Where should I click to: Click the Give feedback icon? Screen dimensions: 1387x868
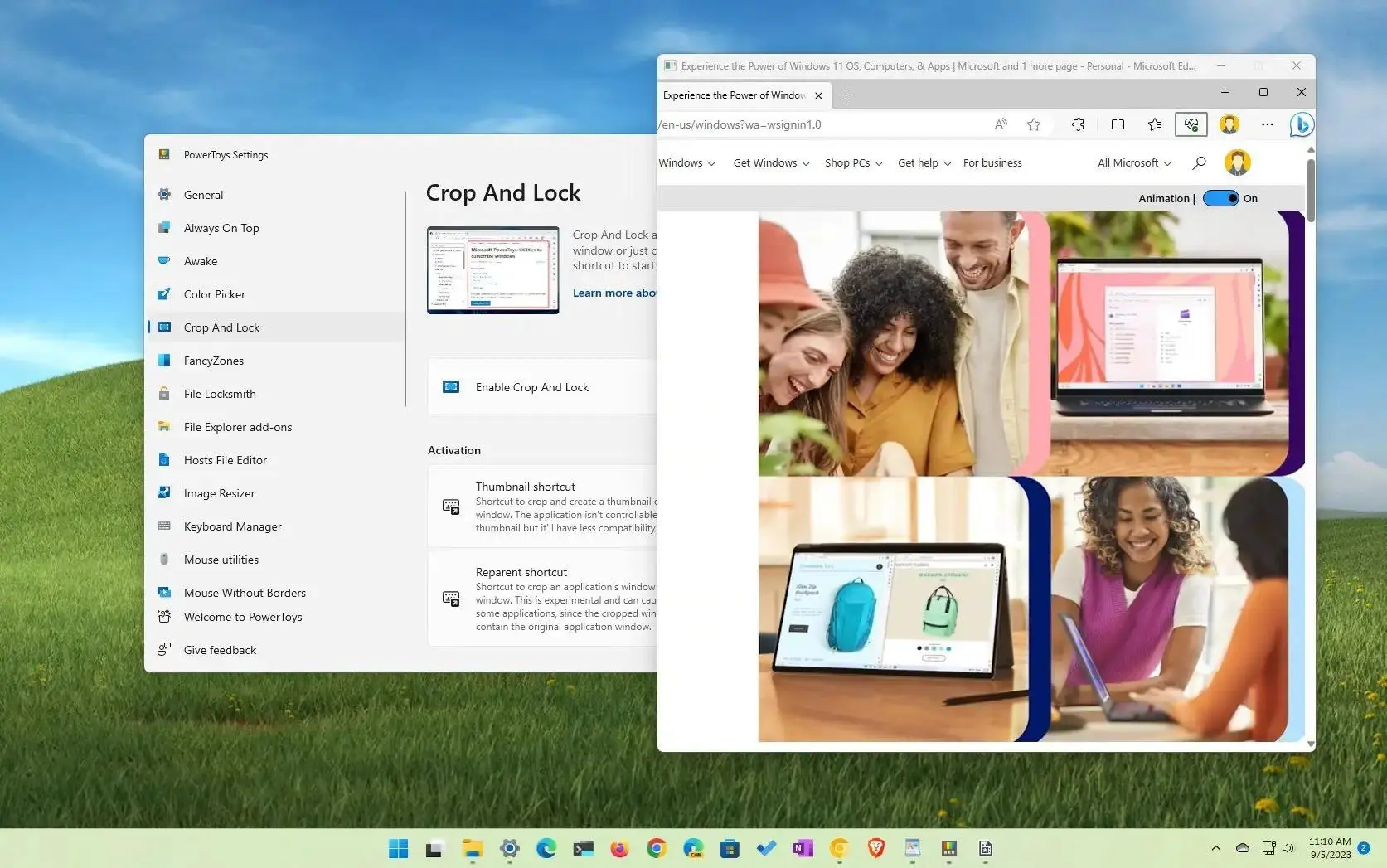click(164, 650)
